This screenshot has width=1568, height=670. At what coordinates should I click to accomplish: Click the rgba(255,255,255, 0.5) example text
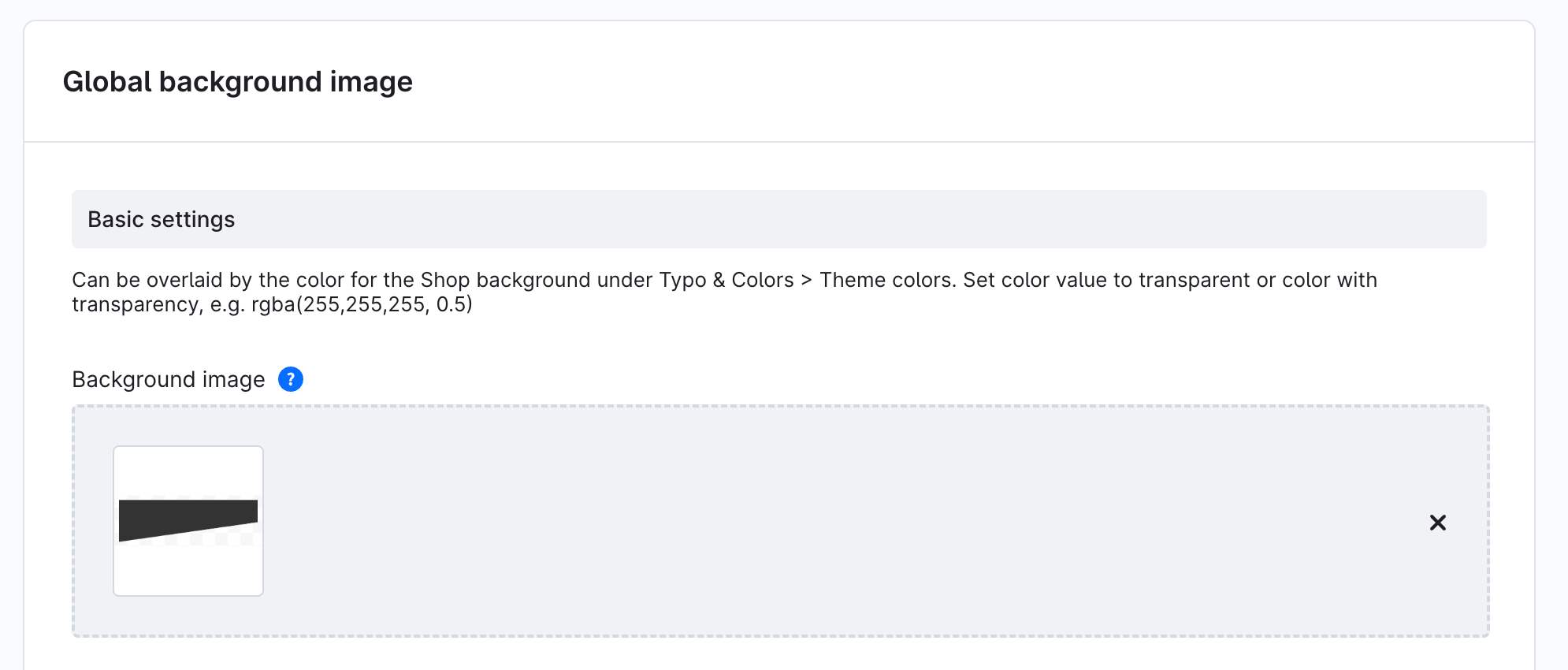point(362,304)
